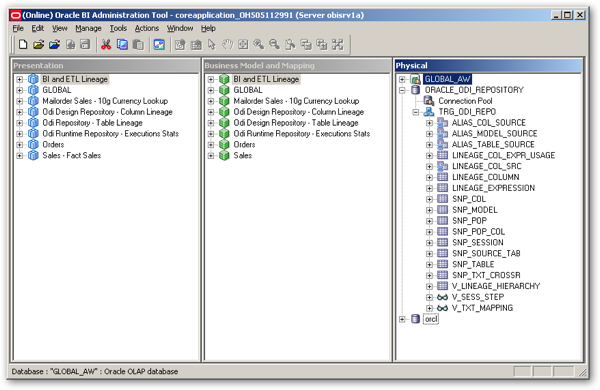The image size is (600, 390).
Task: Select Connection Pool in Physical layer
Action: [465, 101]
